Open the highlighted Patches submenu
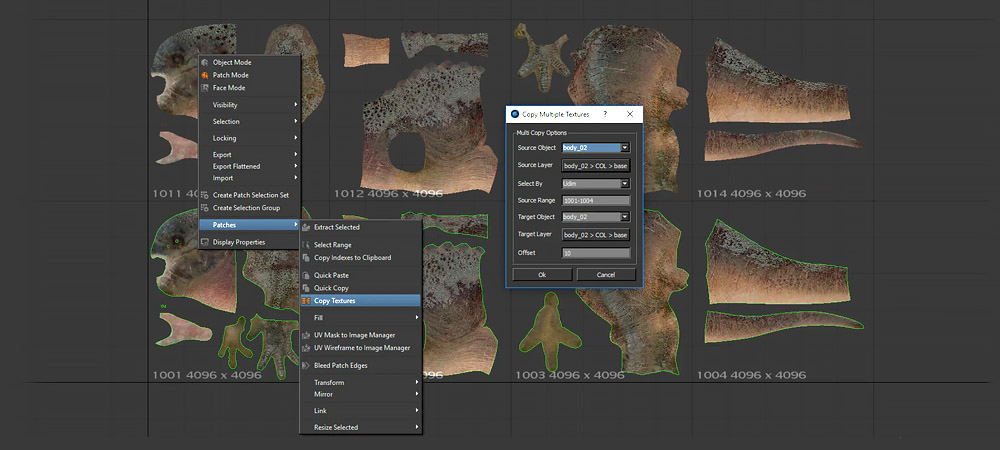The width and height of the screenshot is (1000, 450). (249, 225)
